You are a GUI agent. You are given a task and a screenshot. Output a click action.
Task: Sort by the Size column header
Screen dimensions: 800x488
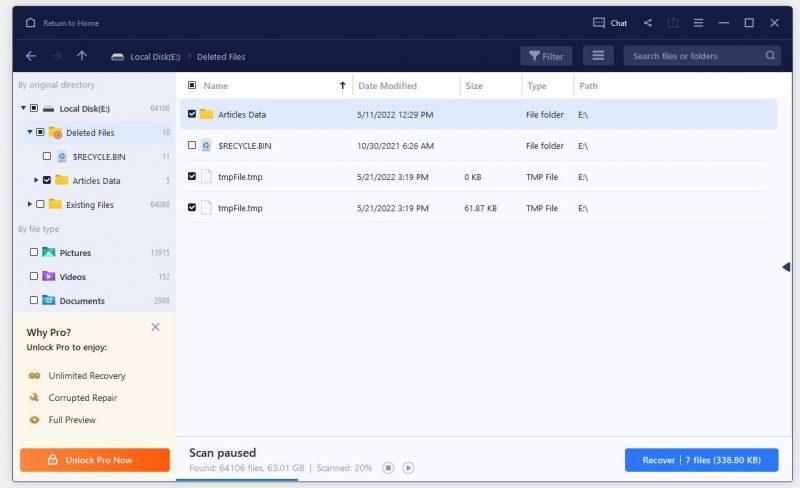tap(475, 86)
